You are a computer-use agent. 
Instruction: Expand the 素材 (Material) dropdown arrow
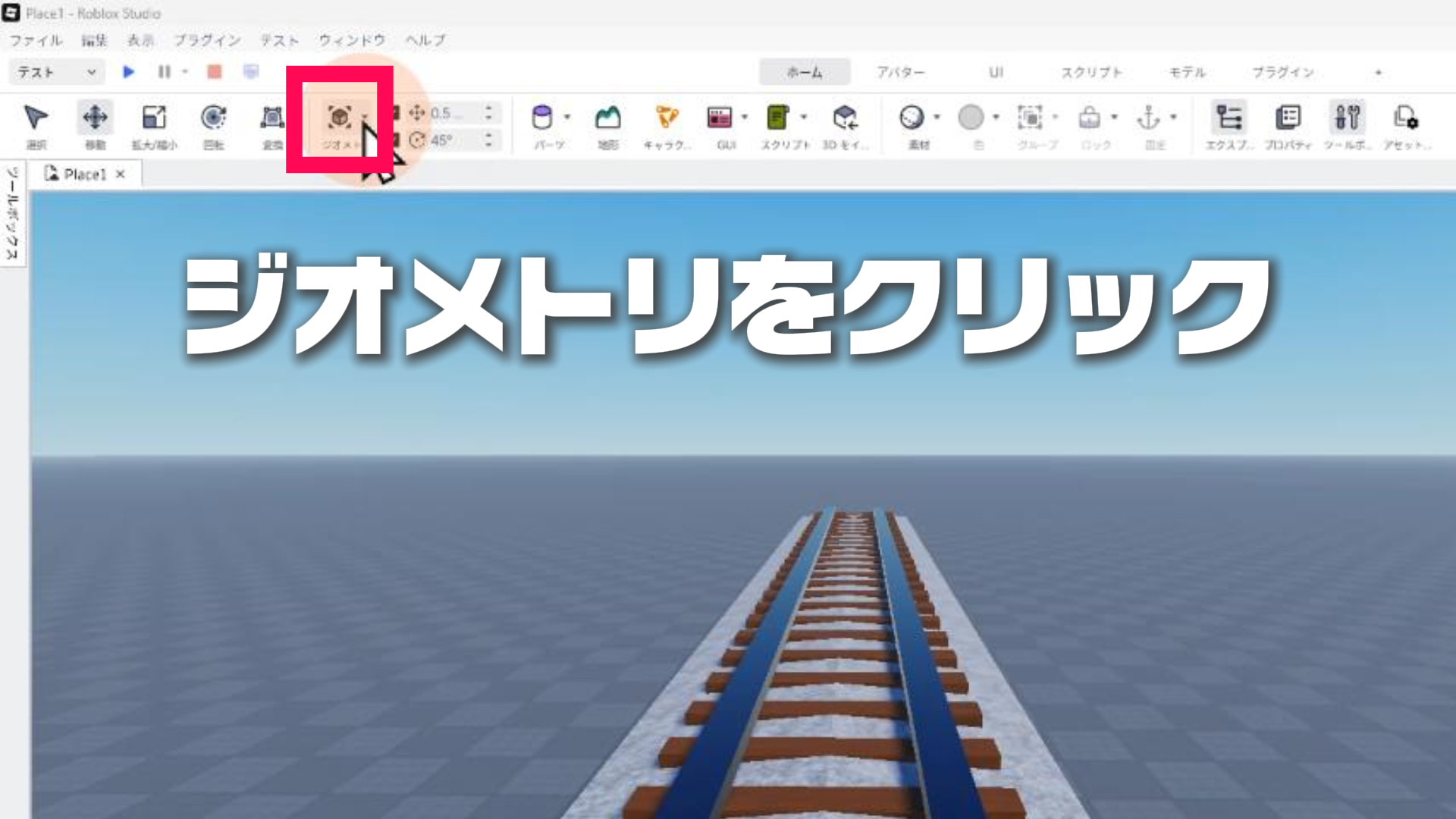[937, 117]
